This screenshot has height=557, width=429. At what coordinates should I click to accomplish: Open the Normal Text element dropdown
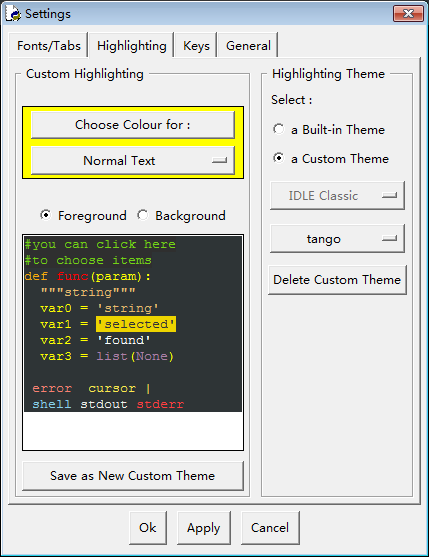(133, 161)
